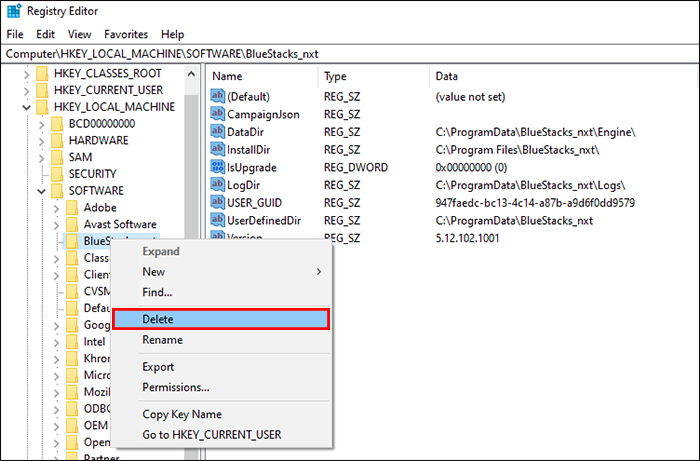
Task: Click the HKEY_CLASSES_ROOT folder icon
Action: point(42,73)
